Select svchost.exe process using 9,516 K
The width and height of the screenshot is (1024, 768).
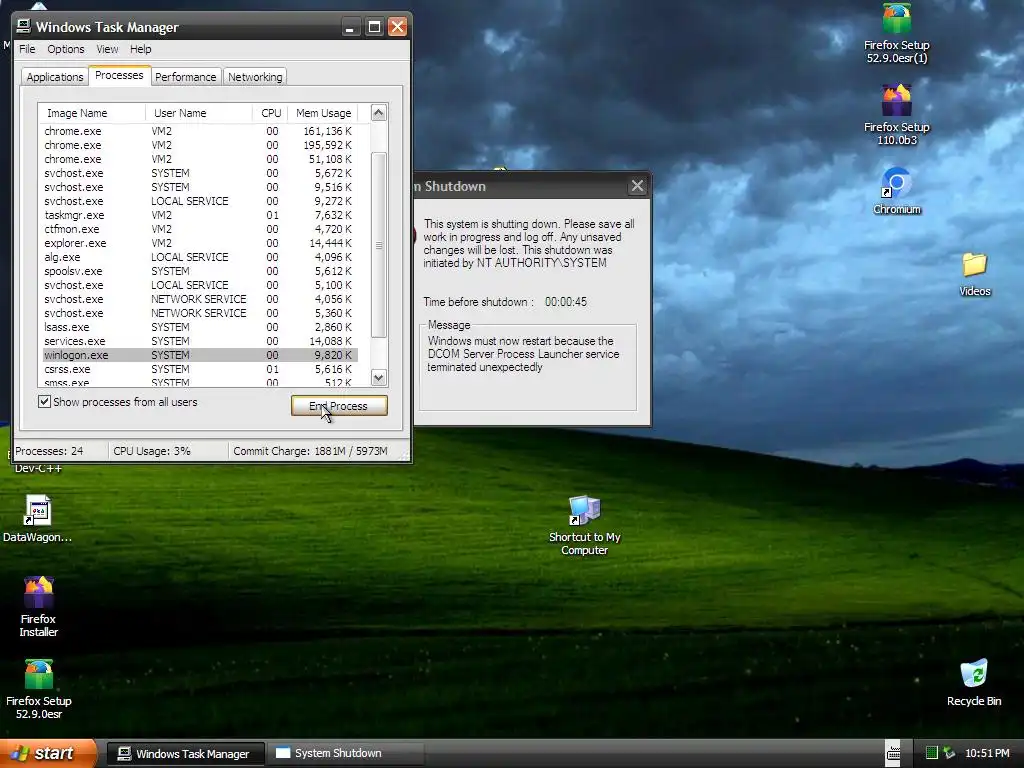pos(199,187)
